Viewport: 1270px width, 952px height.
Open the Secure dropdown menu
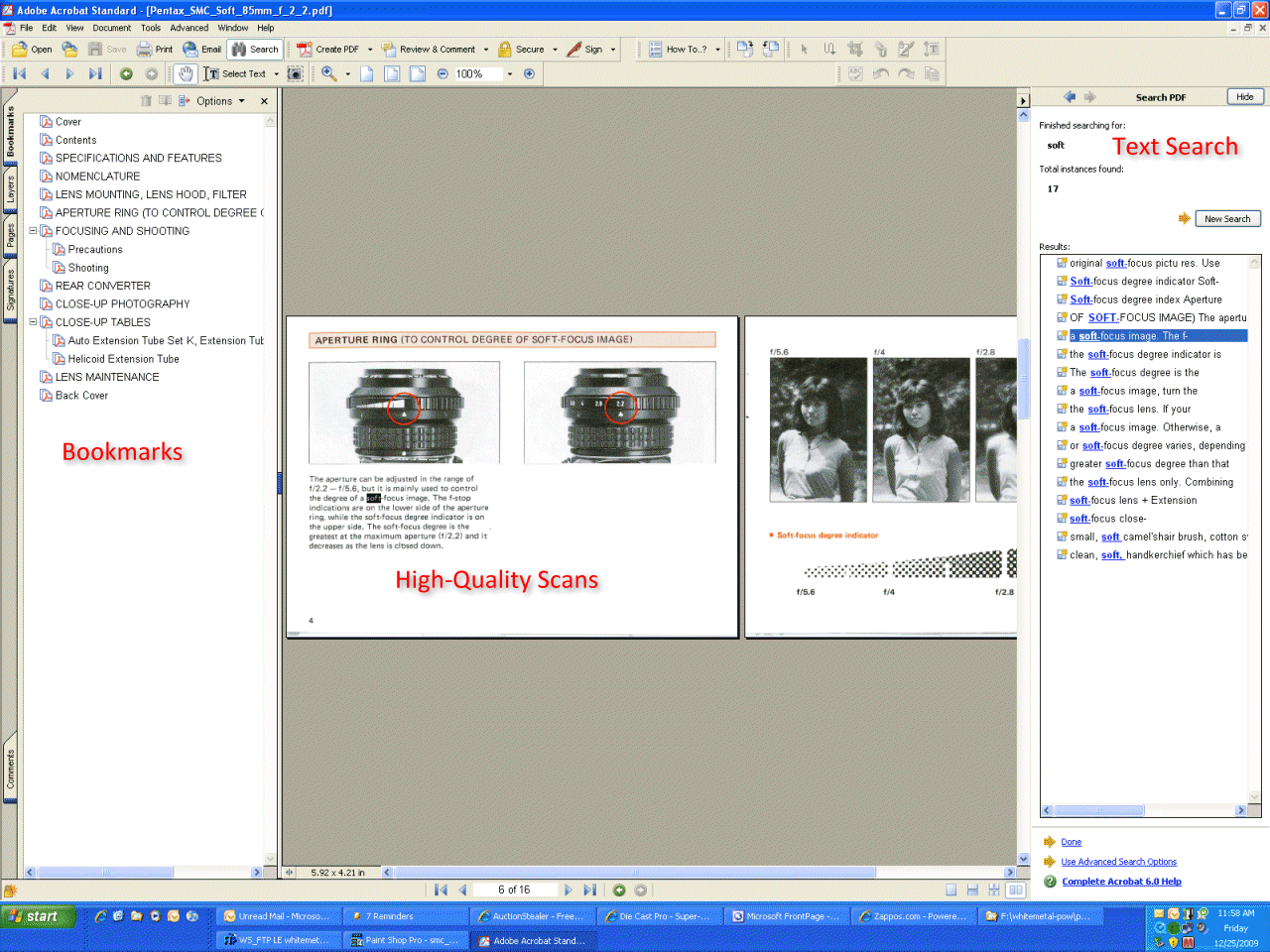tap(555, 49)
